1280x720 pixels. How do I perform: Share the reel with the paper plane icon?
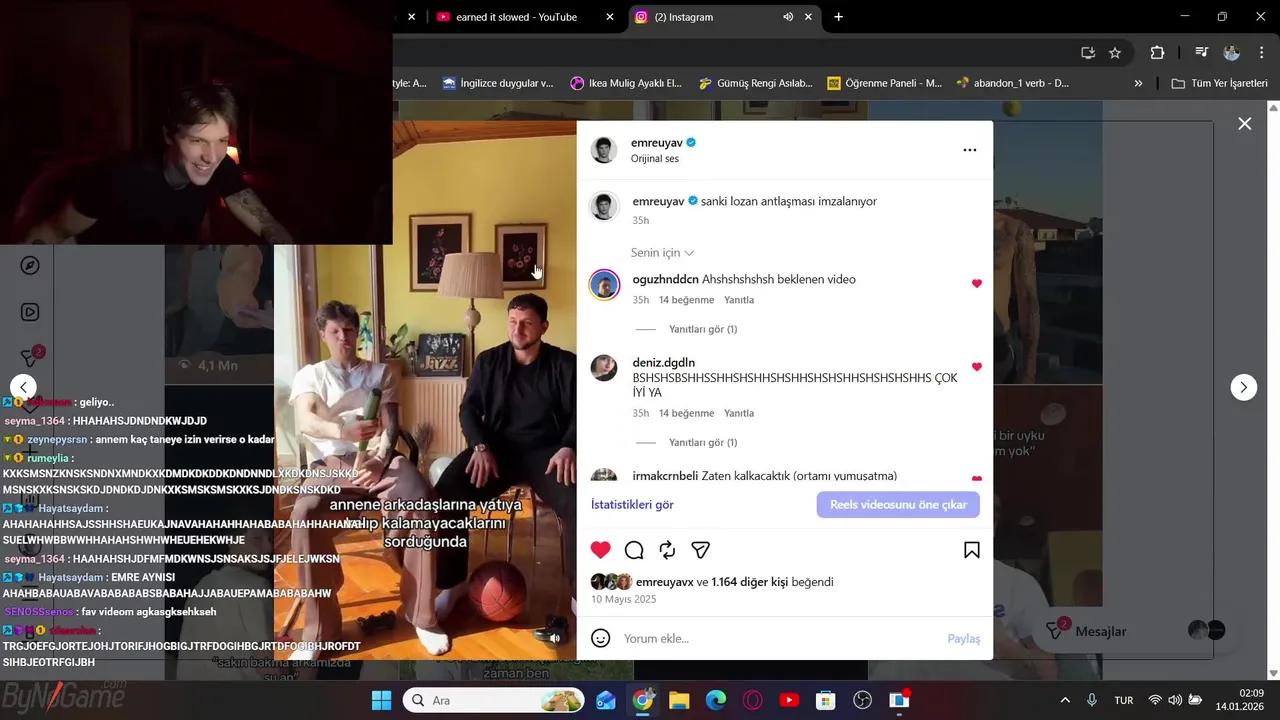coord(701,550)
